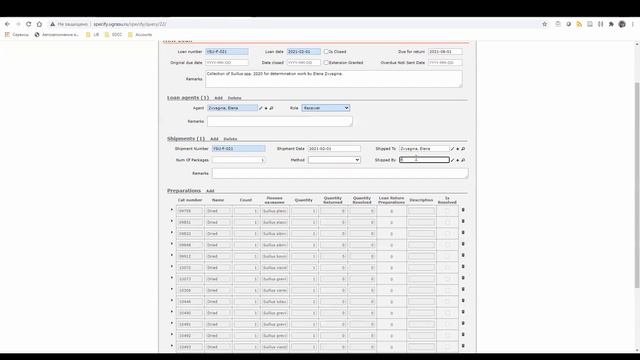Add a new loan agent
The width and height of the screenshot is (640, 360).
click(x=218, y=98)
